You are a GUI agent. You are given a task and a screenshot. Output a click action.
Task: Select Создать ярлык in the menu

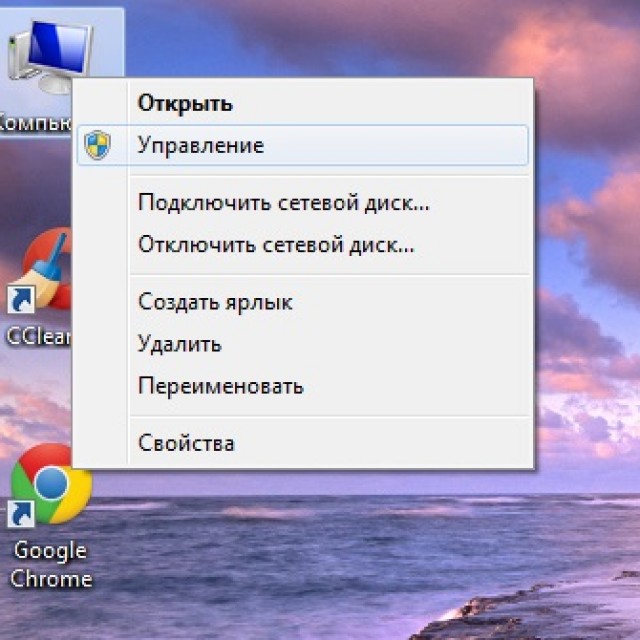point(303,302)
